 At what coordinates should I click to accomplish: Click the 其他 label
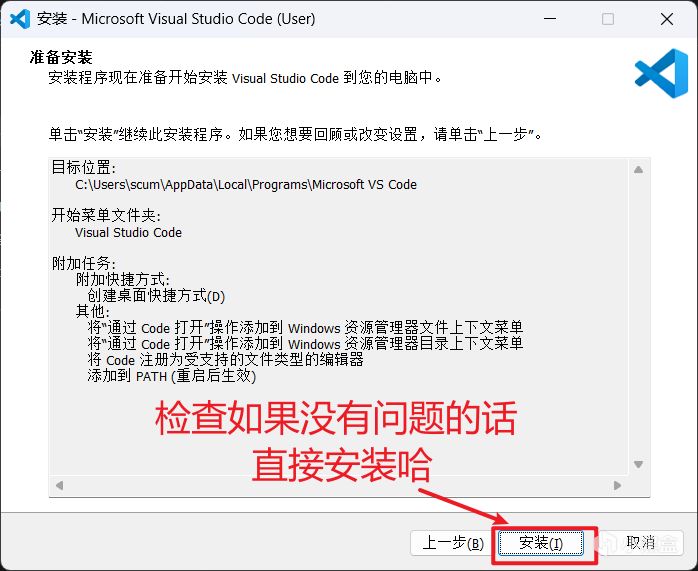[93, 312]
